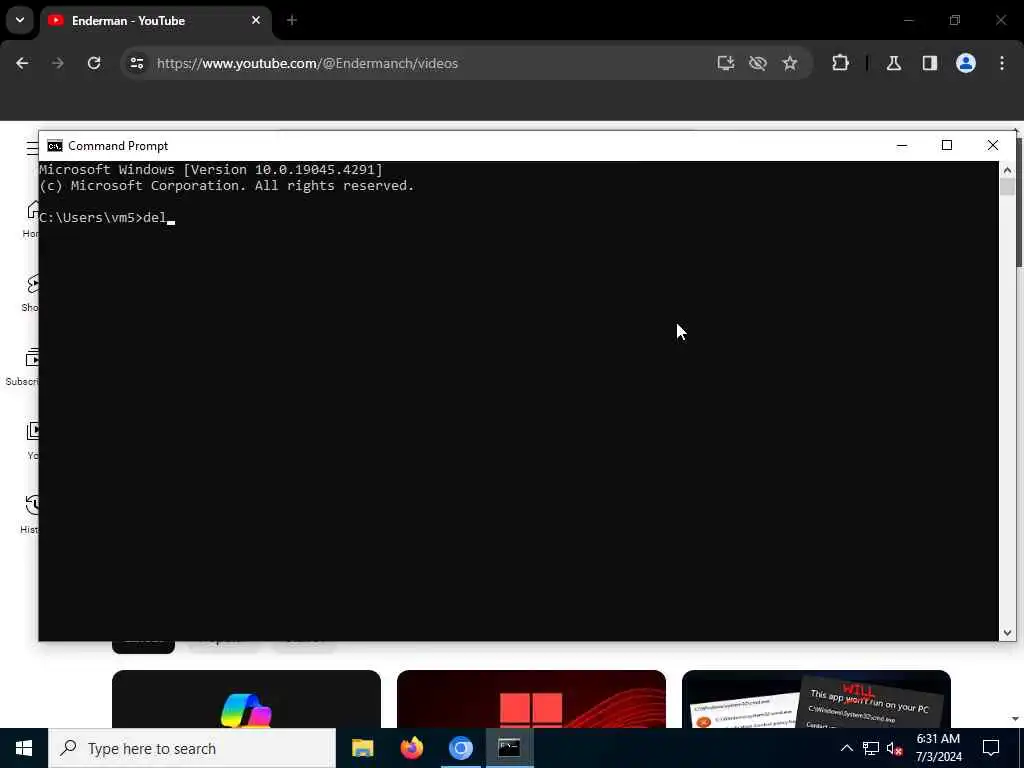The height and width of the screenshot is (768, 1024).
Task: Open the notification center icon
Action: (x=991, y=748)
